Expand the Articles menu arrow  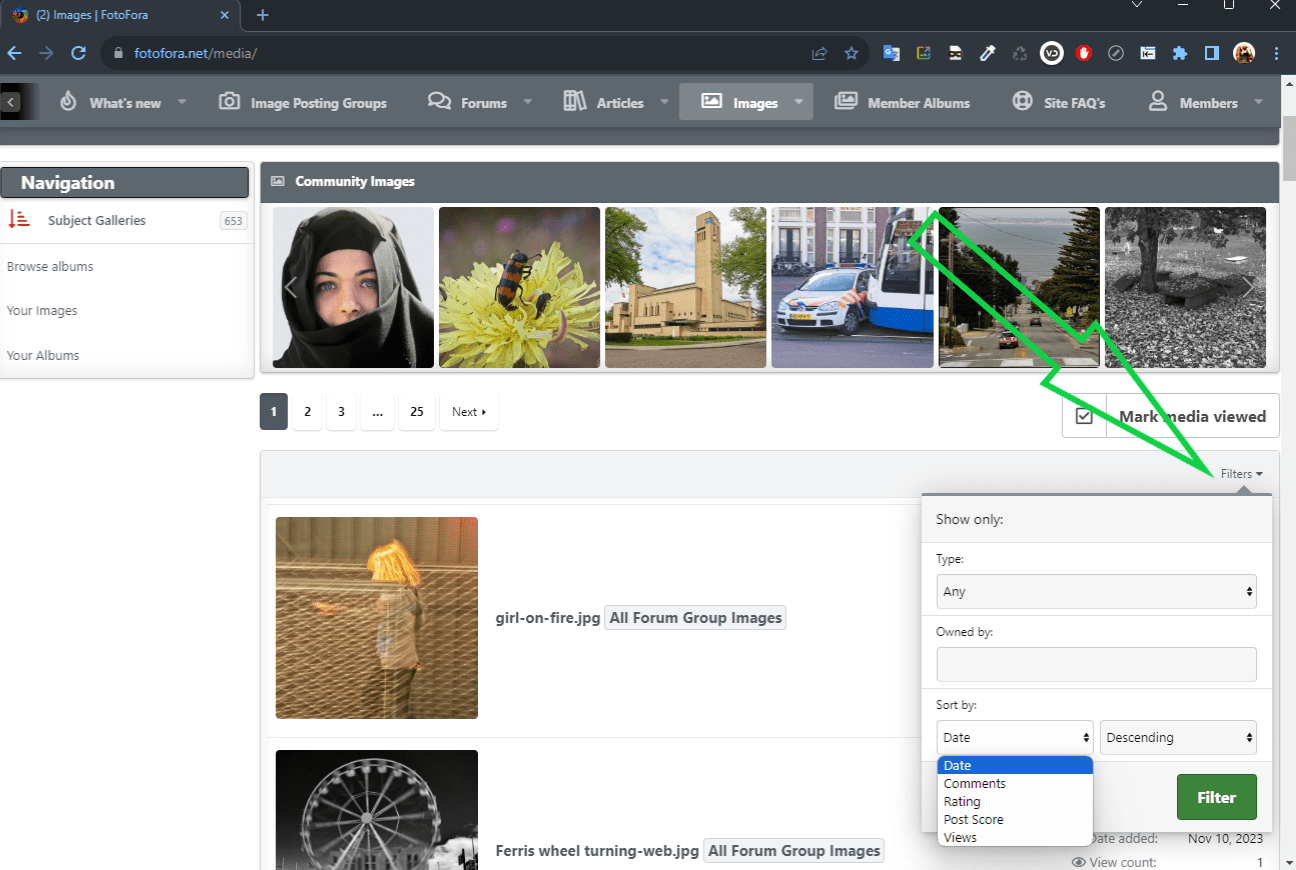[x=665, y=102]
